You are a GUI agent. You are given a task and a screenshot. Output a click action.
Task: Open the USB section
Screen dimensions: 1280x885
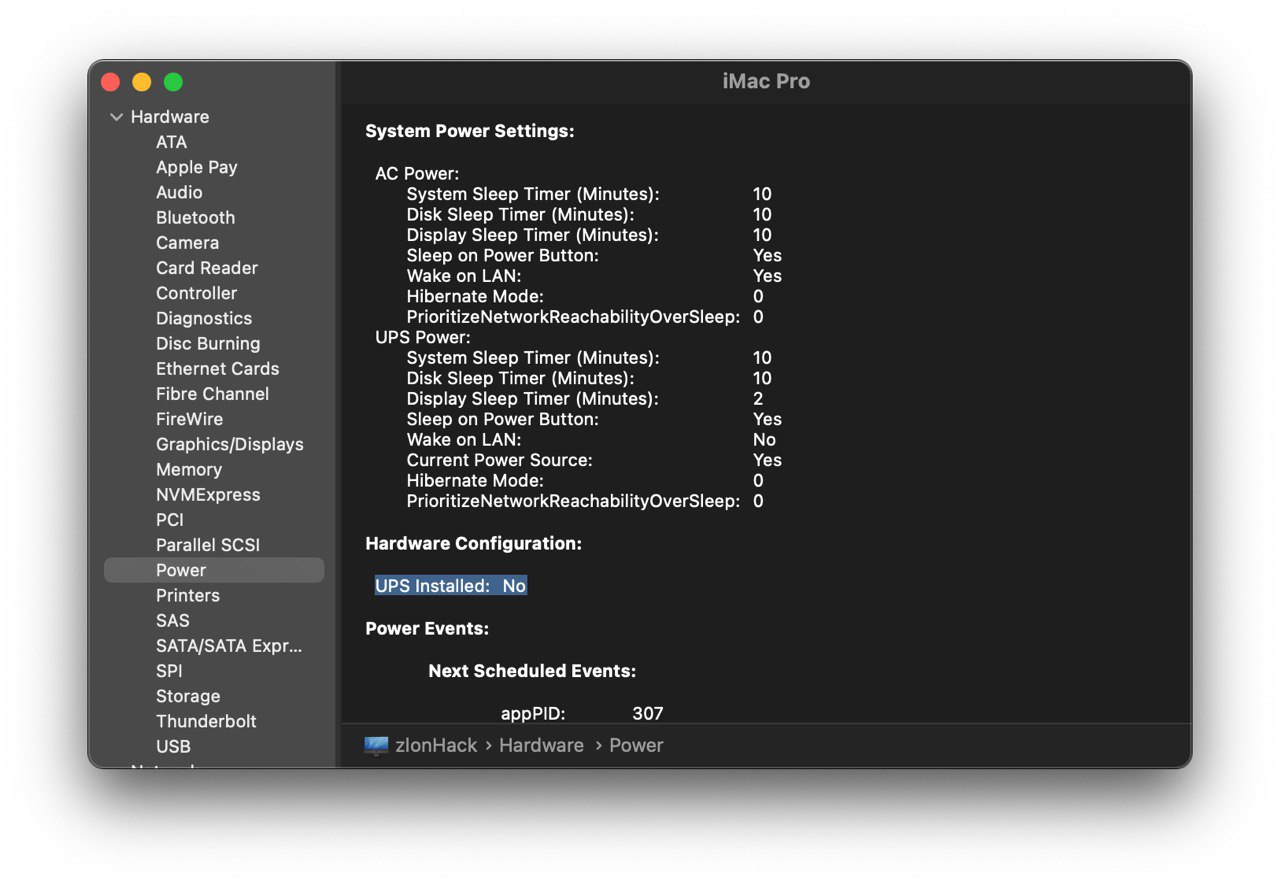[173, 746]
